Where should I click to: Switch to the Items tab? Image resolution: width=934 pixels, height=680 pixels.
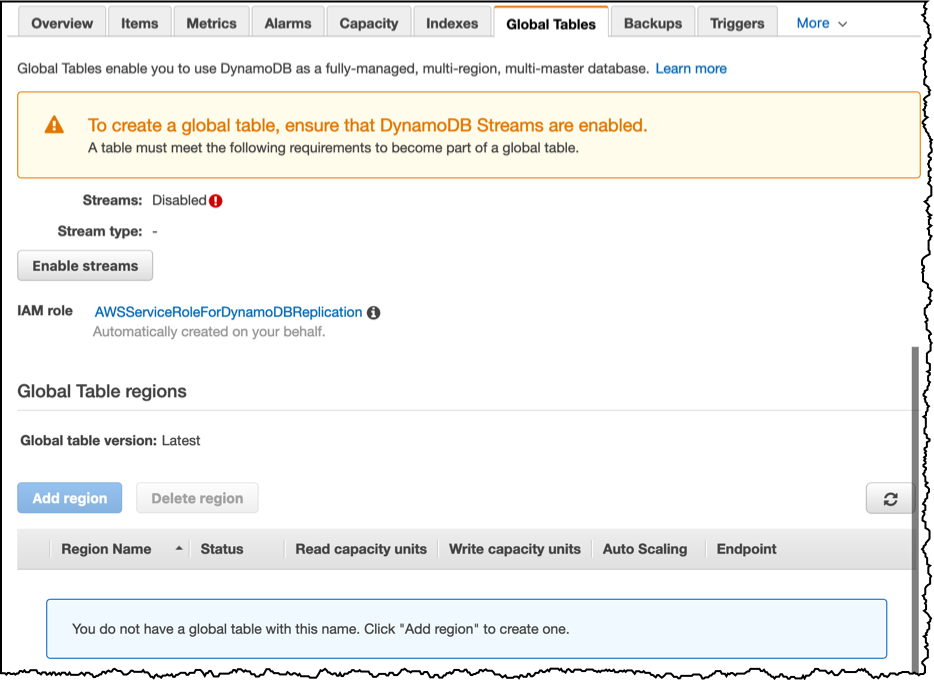pyautogui.click(x=139, y=23)
